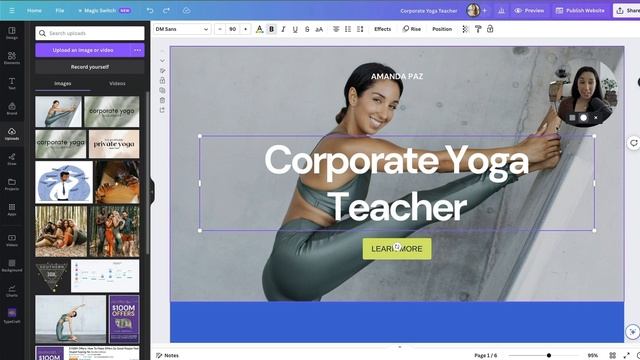Click the zoom slider handle
The image size is (640, 360).
(549, 356)
